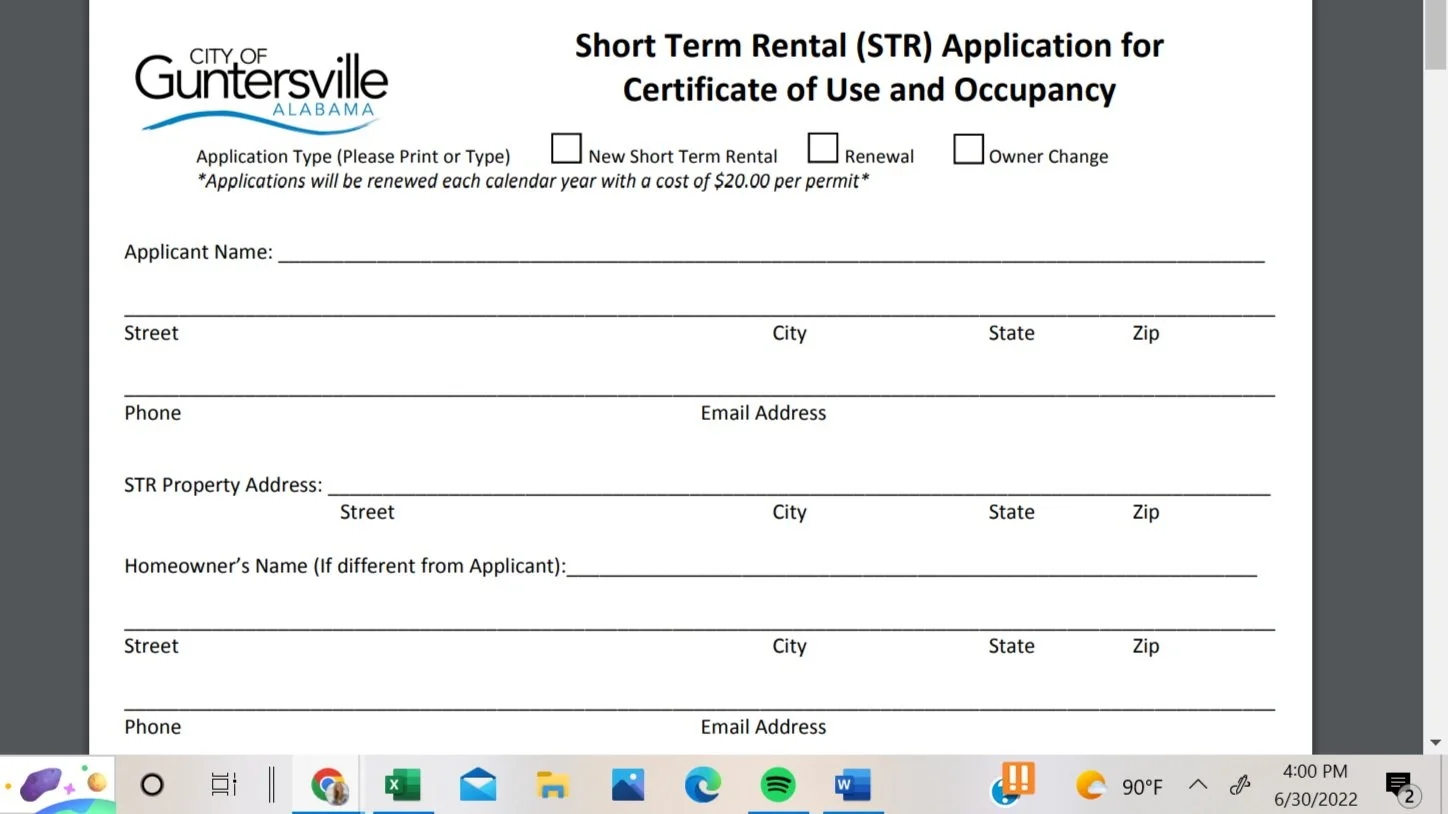
Task: Open Task View on the taskbar
Action: coord(224,785)
